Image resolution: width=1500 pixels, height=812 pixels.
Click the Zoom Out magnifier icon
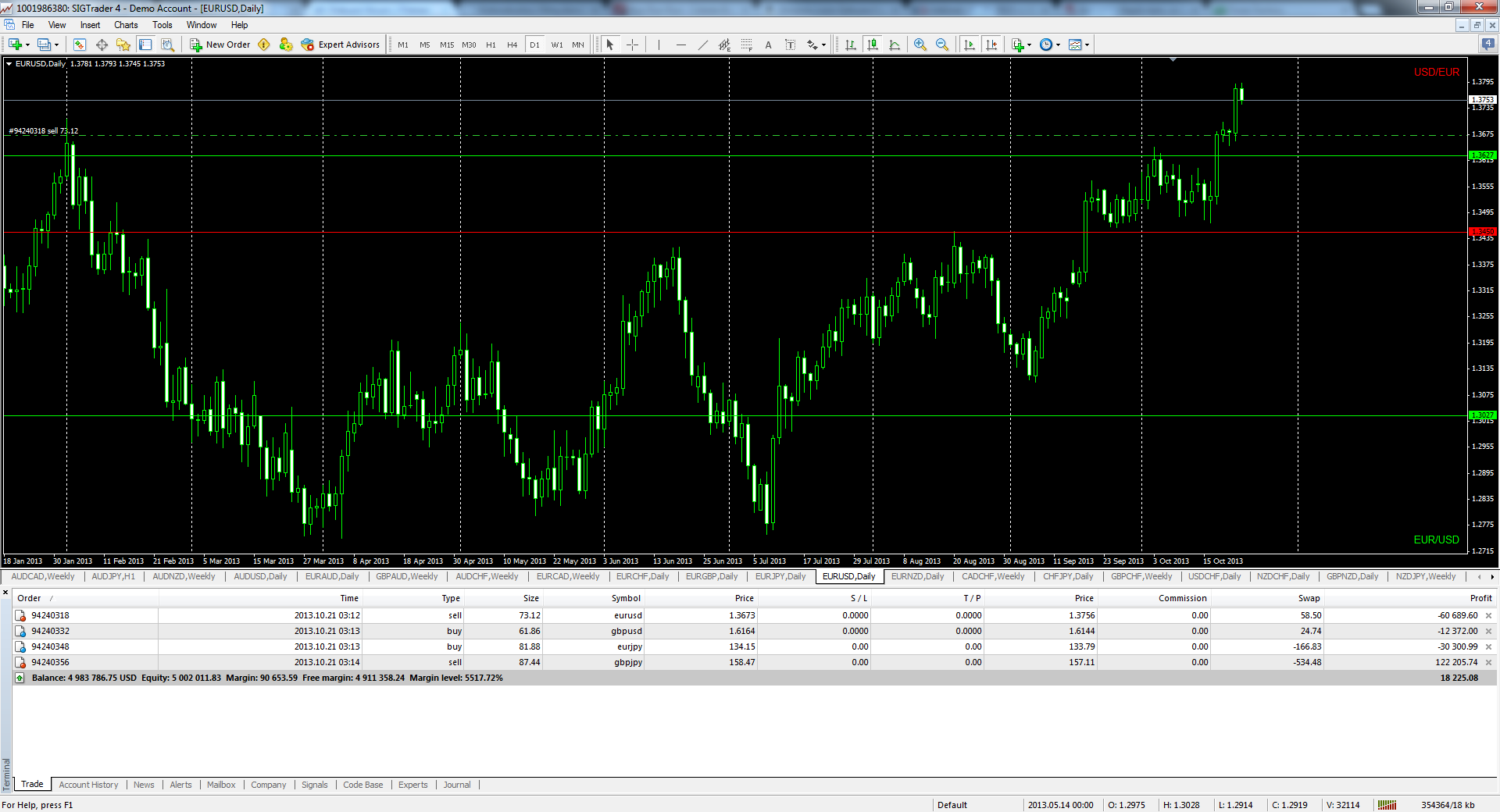942,45
